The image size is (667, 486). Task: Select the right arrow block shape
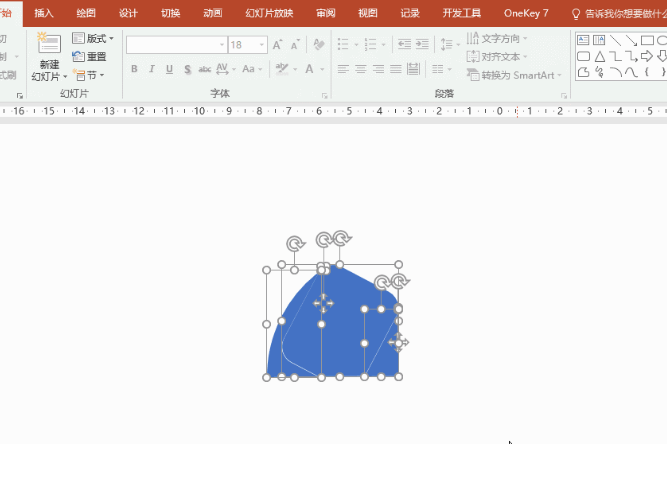point(647,56)
